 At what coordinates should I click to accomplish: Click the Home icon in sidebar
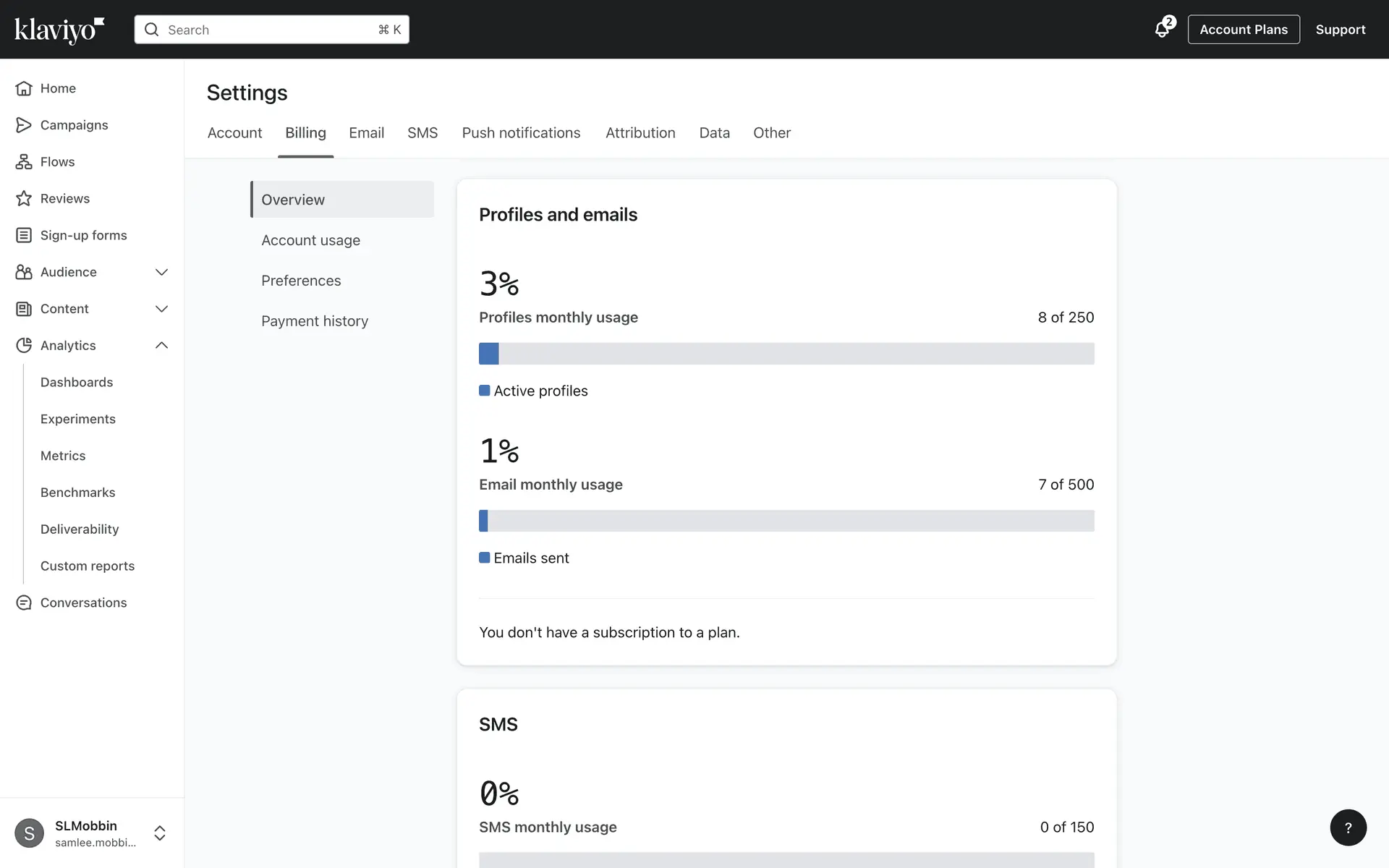point(24,88)
